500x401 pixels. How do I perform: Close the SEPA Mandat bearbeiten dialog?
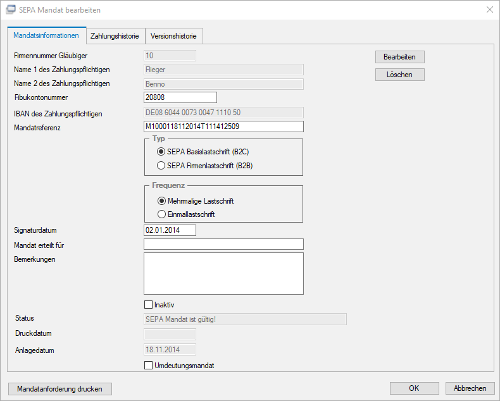pyautogui.click(x=489, y=10)
